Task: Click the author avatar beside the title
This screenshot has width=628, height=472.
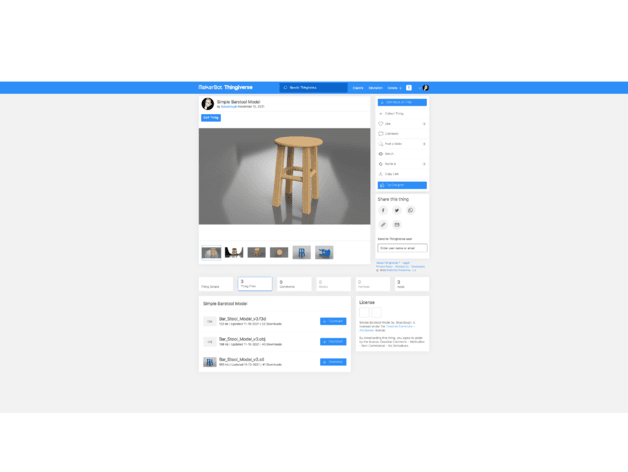Action: click(x=207, y=104)
